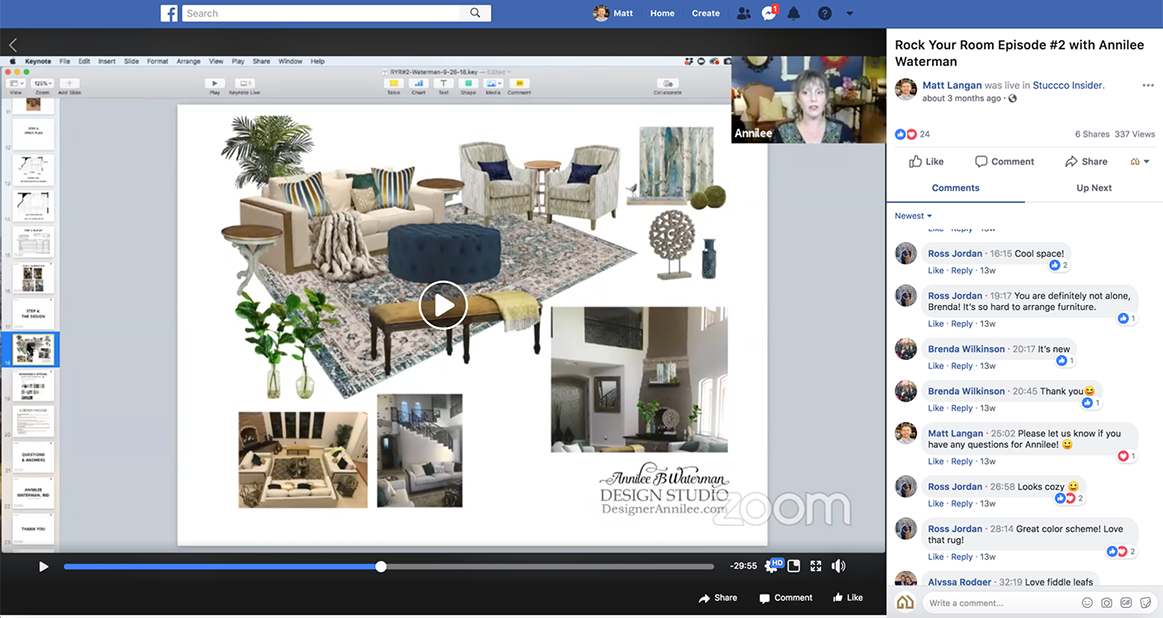Click the search magnifier icon
Screen dimensions: 1163x618
pyautogui.click(x=475, y=13)
